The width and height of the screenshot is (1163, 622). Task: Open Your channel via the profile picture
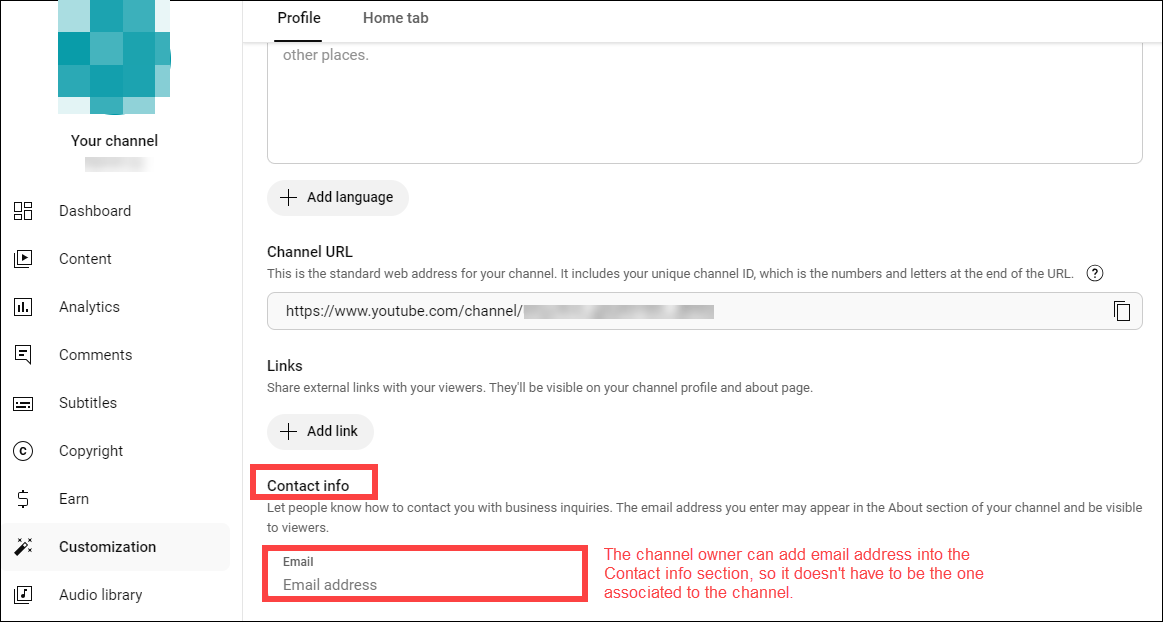[x=114, y=58]
